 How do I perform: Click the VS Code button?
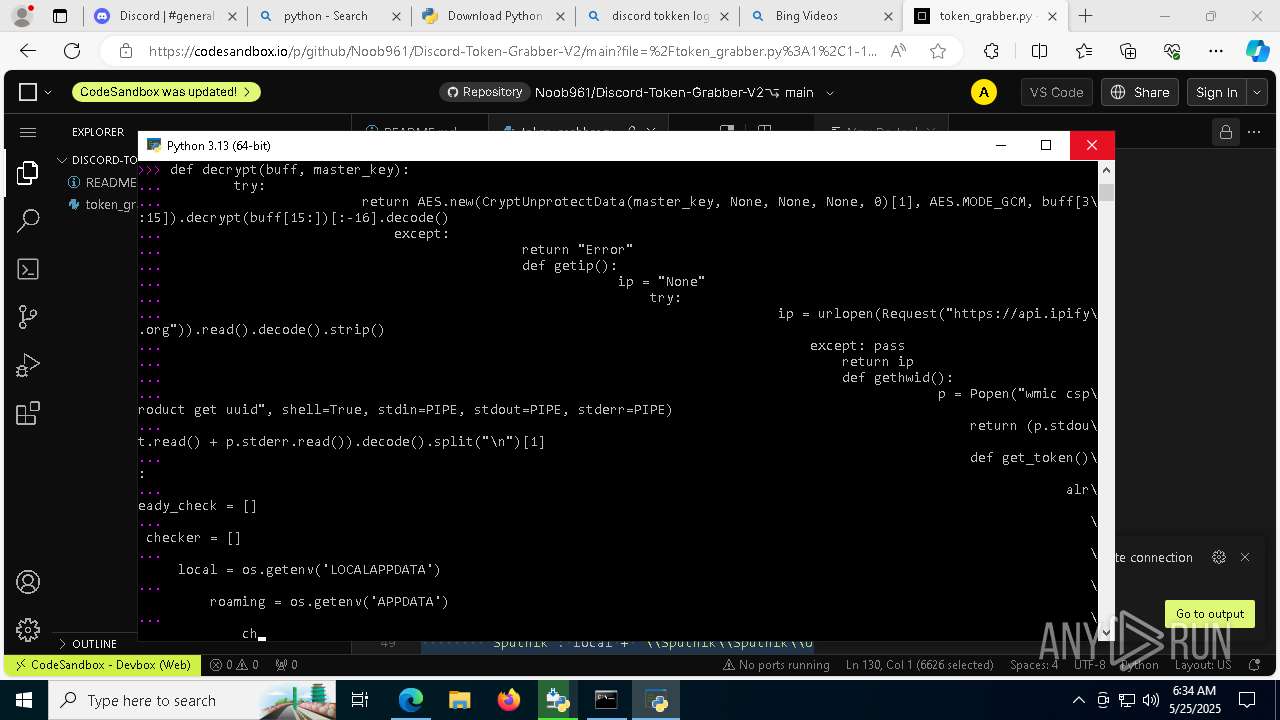(1056, 92)
